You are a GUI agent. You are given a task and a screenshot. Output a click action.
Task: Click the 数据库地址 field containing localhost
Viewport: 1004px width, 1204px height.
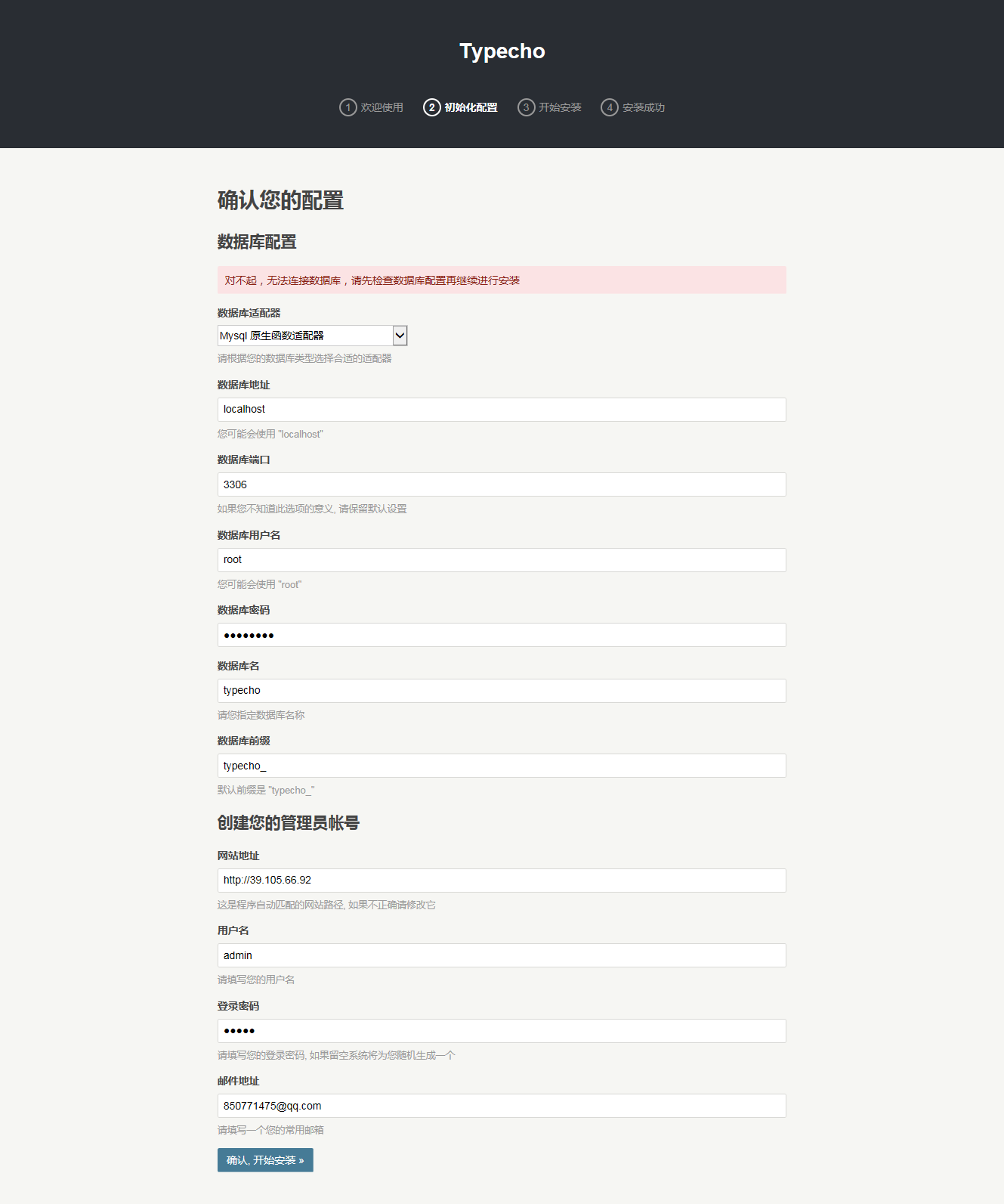[502, 410]
